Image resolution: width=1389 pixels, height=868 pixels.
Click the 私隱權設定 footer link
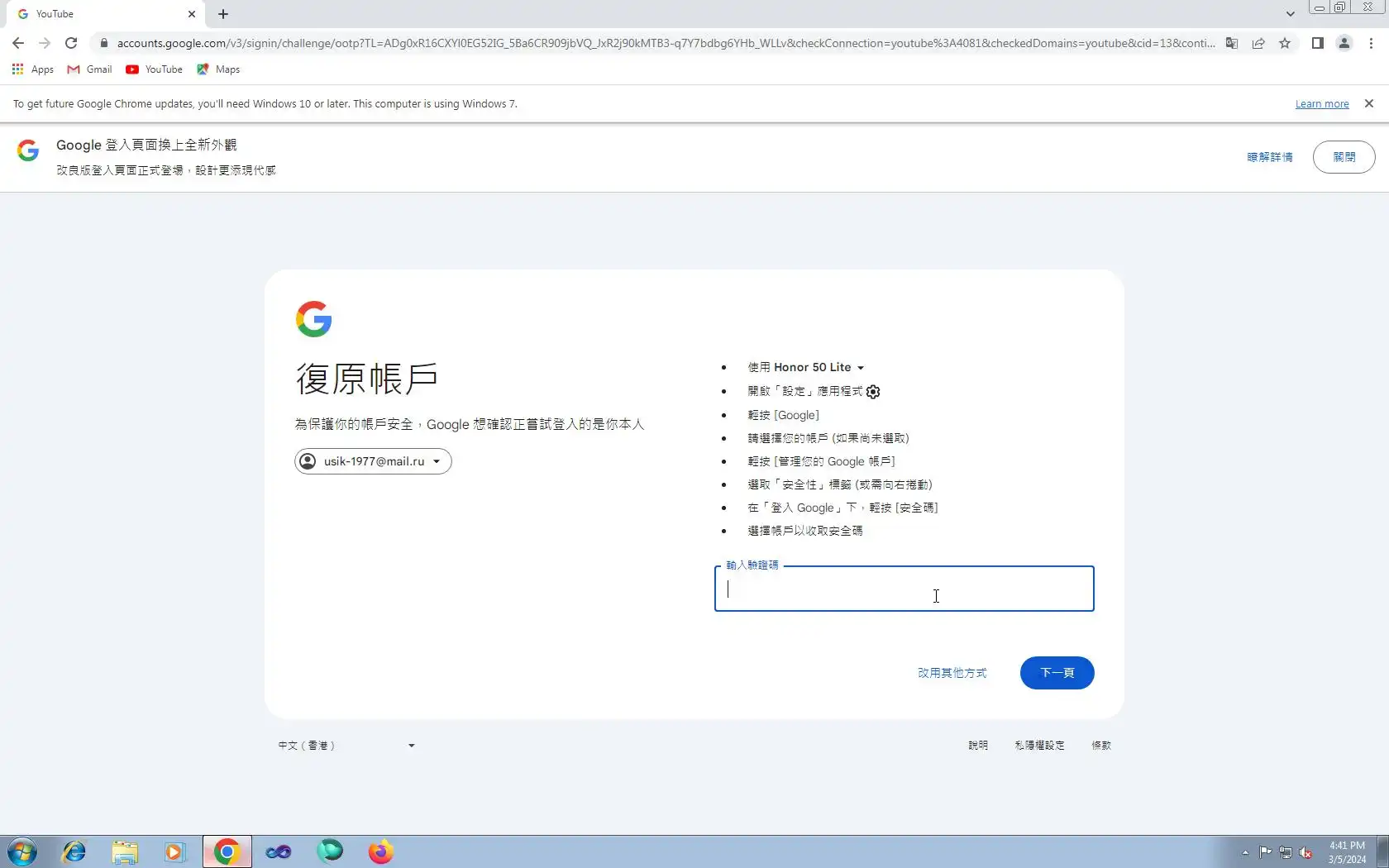click(1040, 746)
